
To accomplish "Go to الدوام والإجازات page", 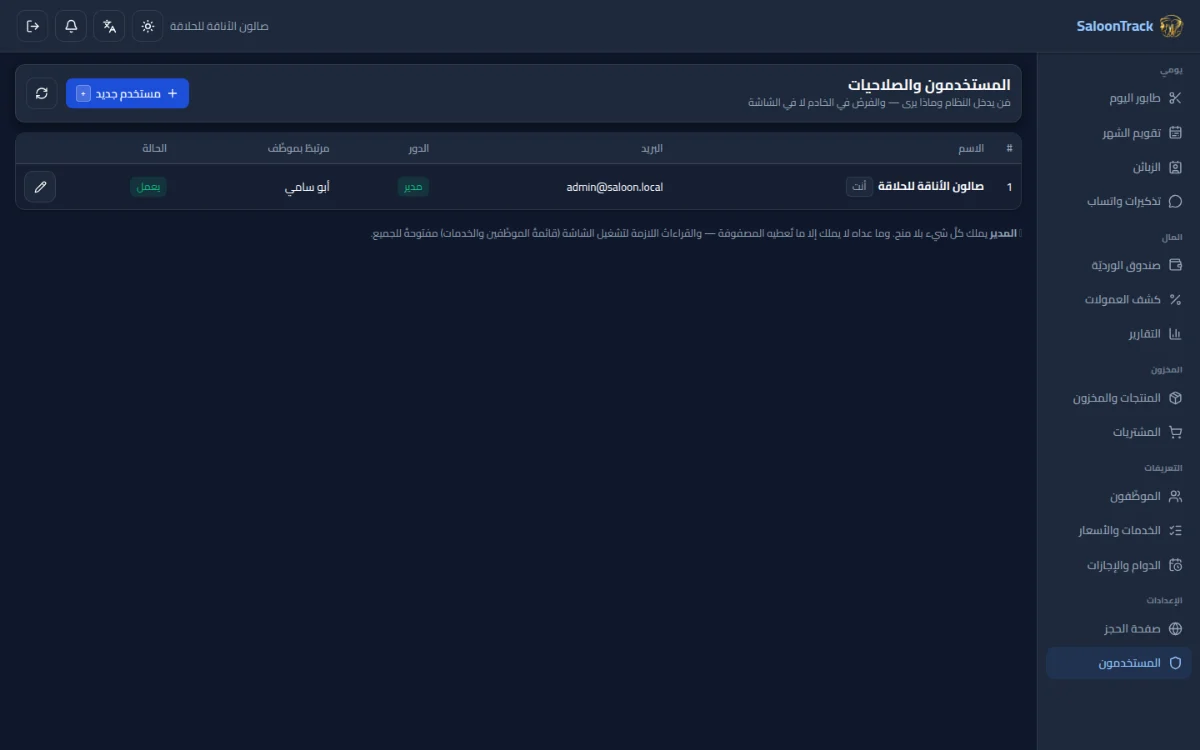I will 1119,565.
